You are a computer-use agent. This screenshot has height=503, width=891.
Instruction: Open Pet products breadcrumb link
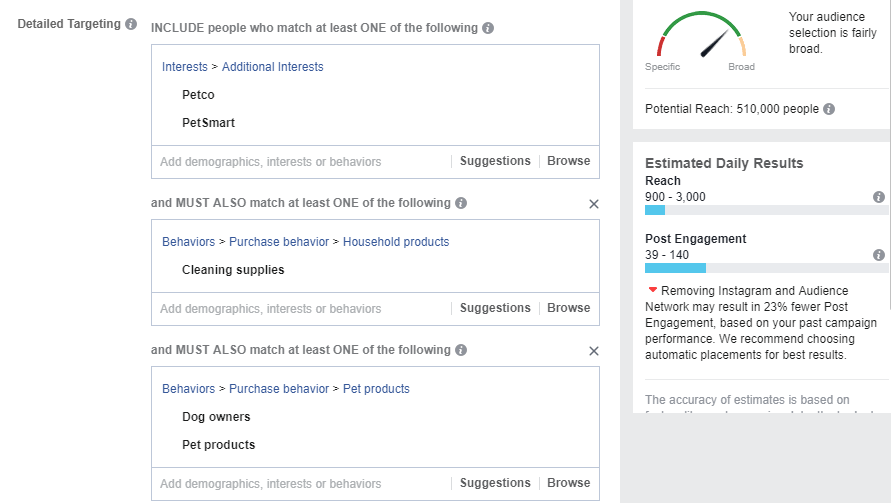[x=376, y=389]
